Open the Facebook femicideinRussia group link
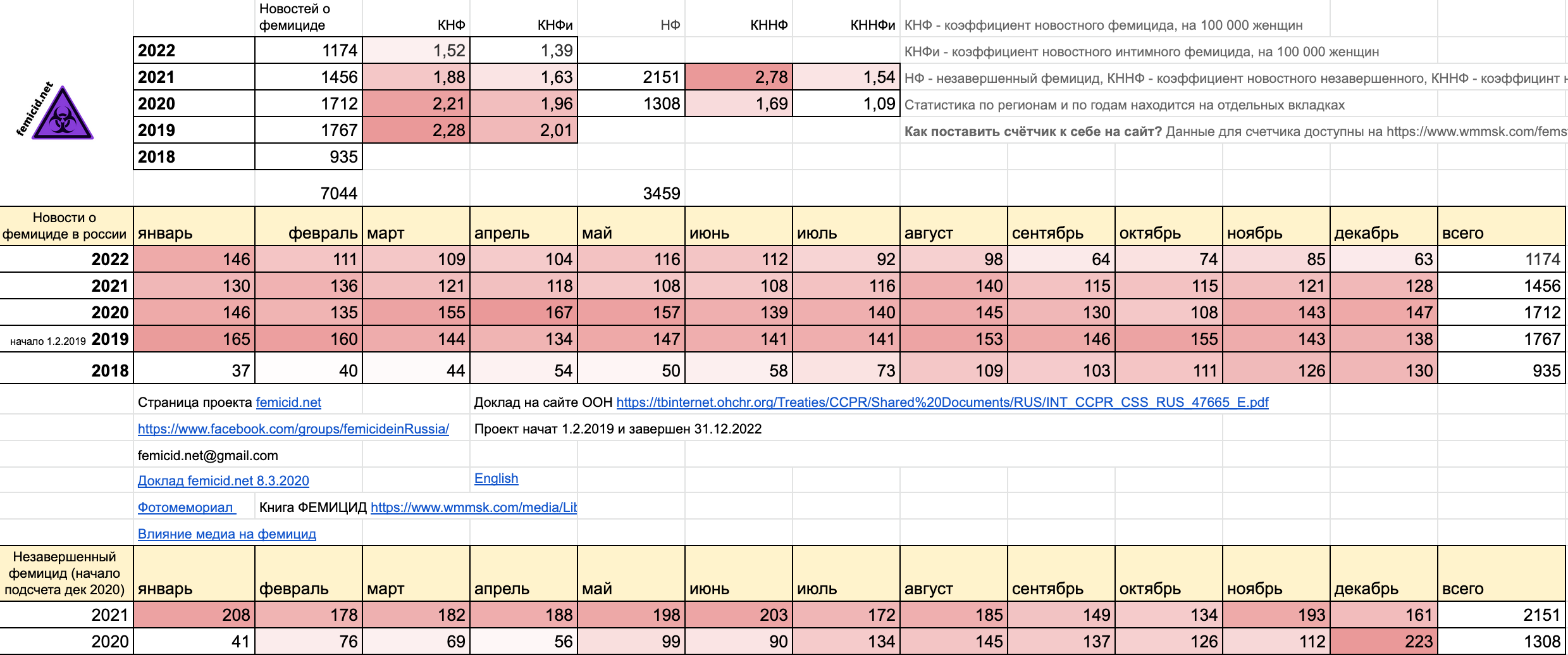The height and width of the screenshot is (655, 1568). (293, 429)
